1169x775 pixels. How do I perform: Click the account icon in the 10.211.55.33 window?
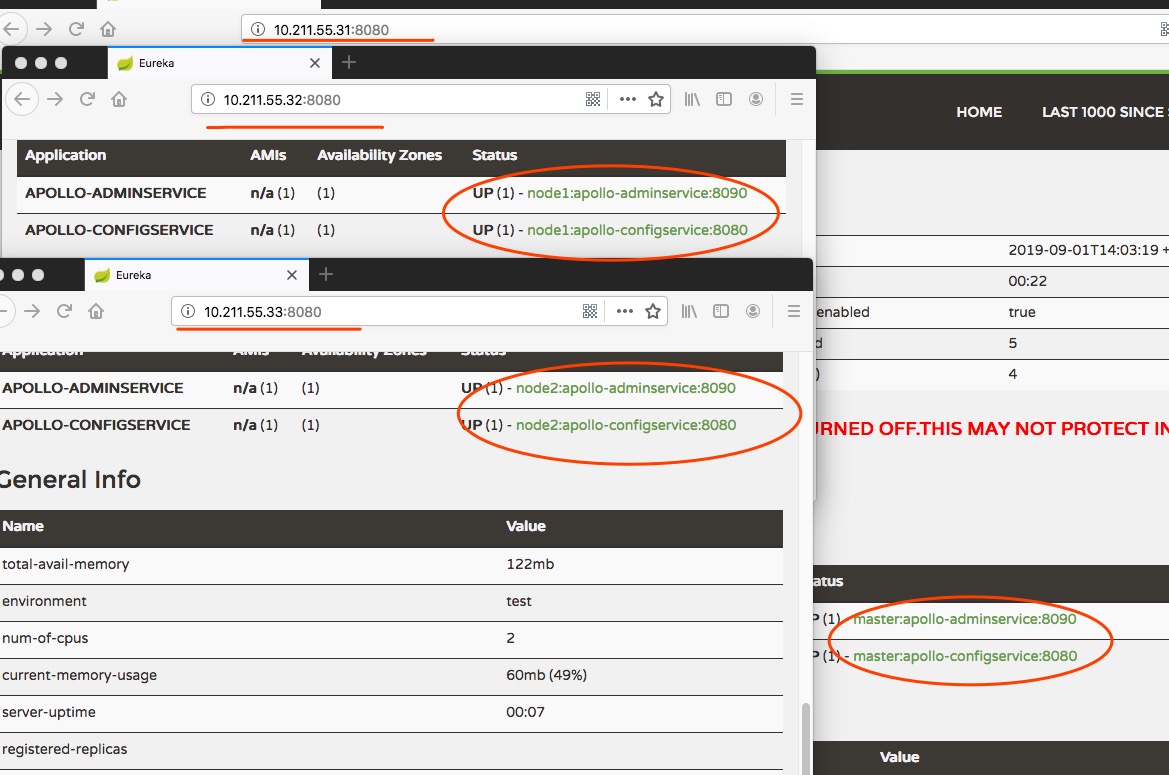pyautogui.click(x=753, y=311)
